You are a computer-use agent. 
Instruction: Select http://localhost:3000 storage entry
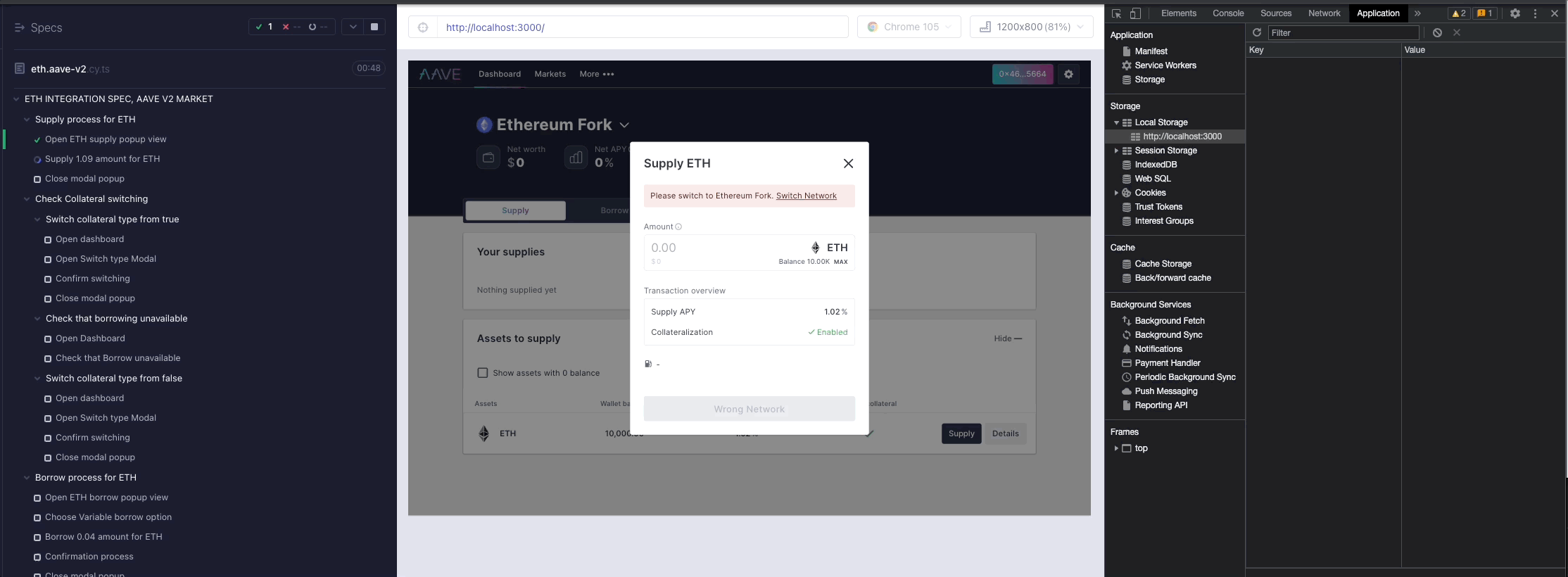[1182, 137]
